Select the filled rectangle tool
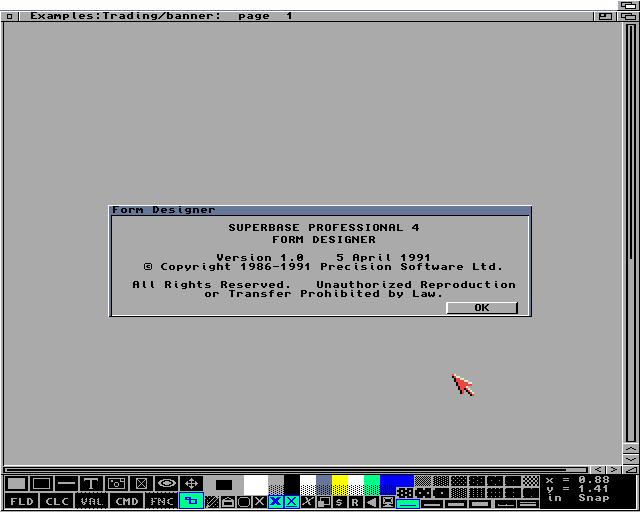 pos(16,484)
